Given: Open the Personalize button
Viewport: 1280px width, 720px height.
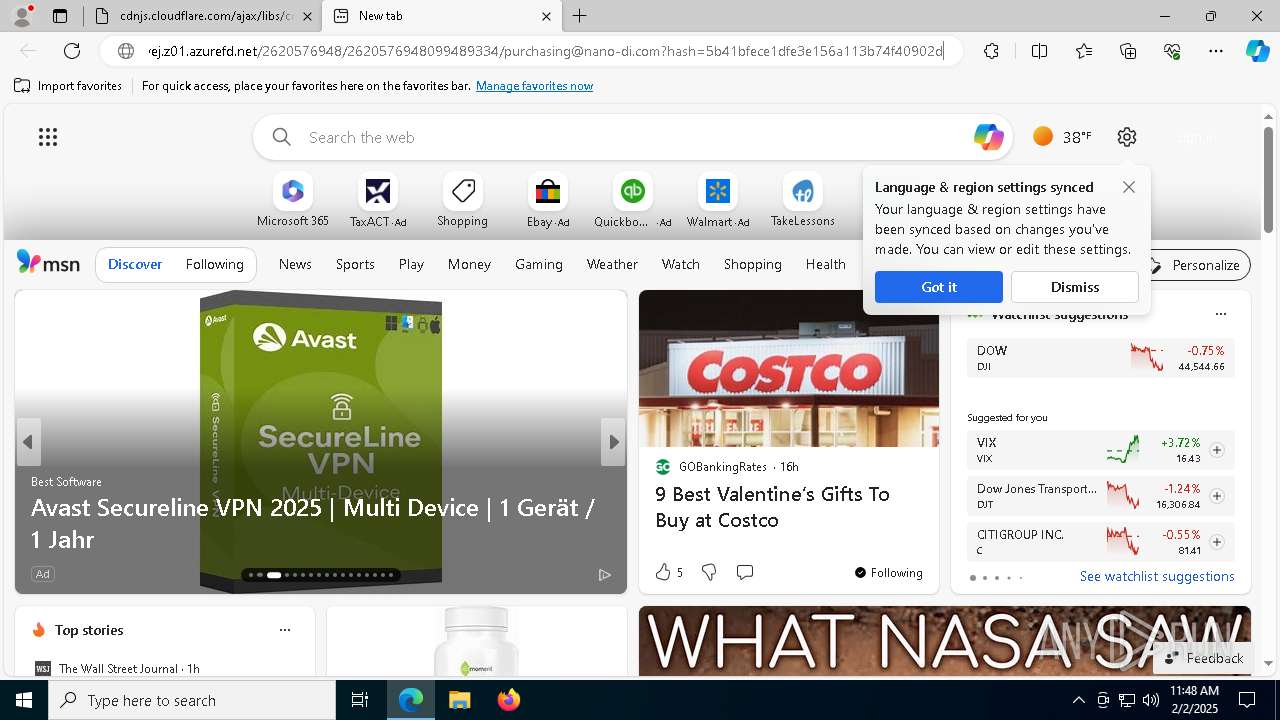Looking at the screenshot, I should point(1195,265).
